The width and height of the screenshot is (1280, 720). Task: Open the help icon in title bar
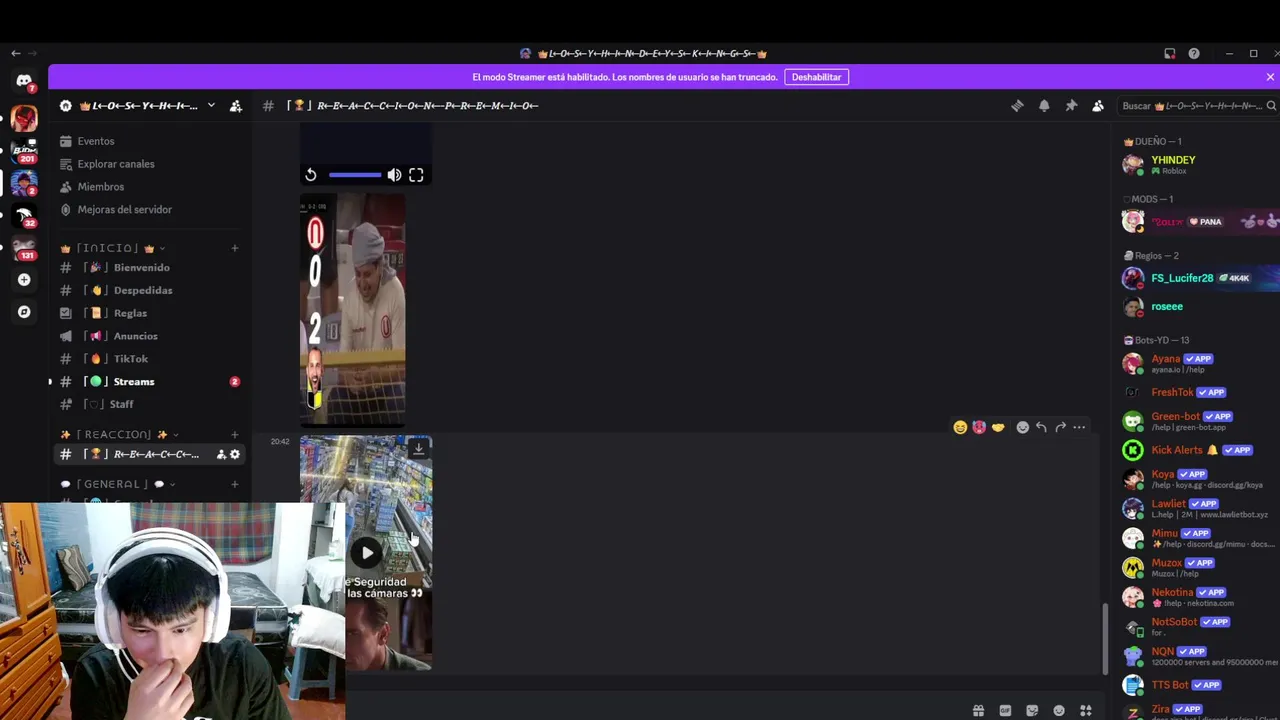click(1194, 54)
